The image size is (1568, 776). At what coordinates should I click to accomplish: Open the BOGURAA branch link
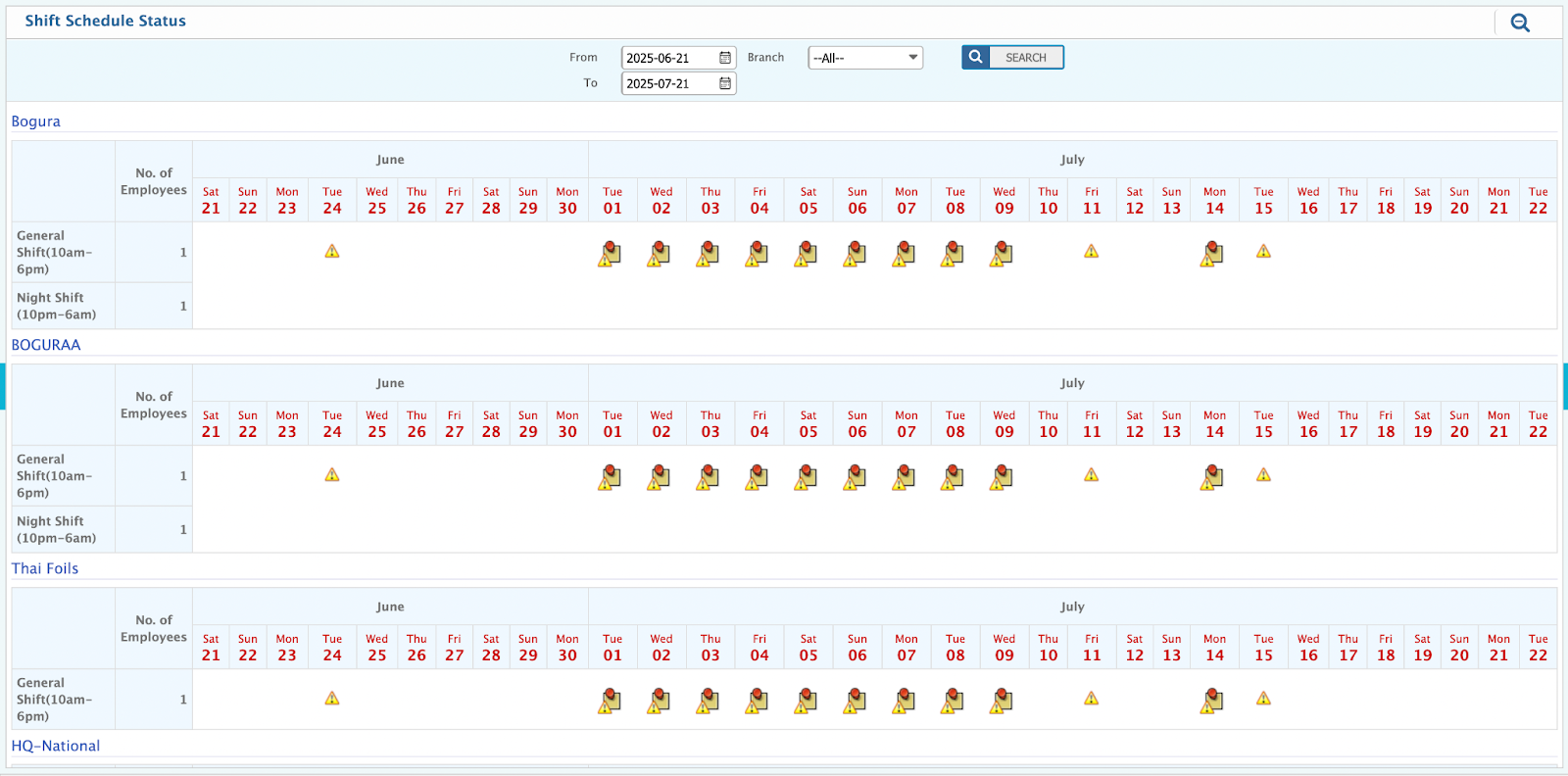(46, 345)
